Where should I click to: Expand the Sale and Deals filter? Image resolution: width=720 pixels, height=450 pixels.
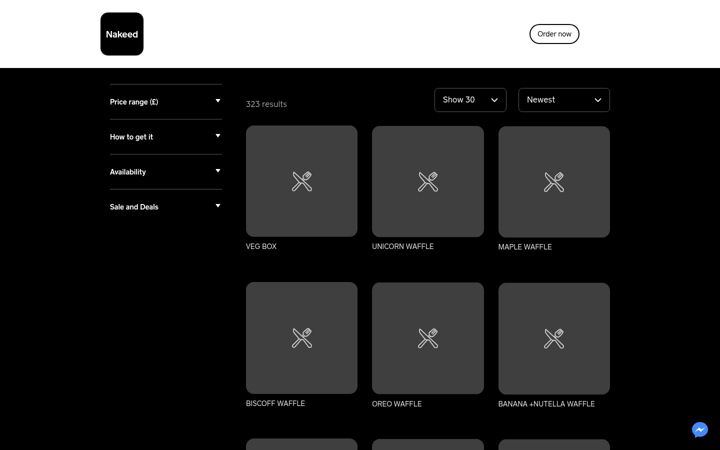pyautogui.click(x=166, y=207)
